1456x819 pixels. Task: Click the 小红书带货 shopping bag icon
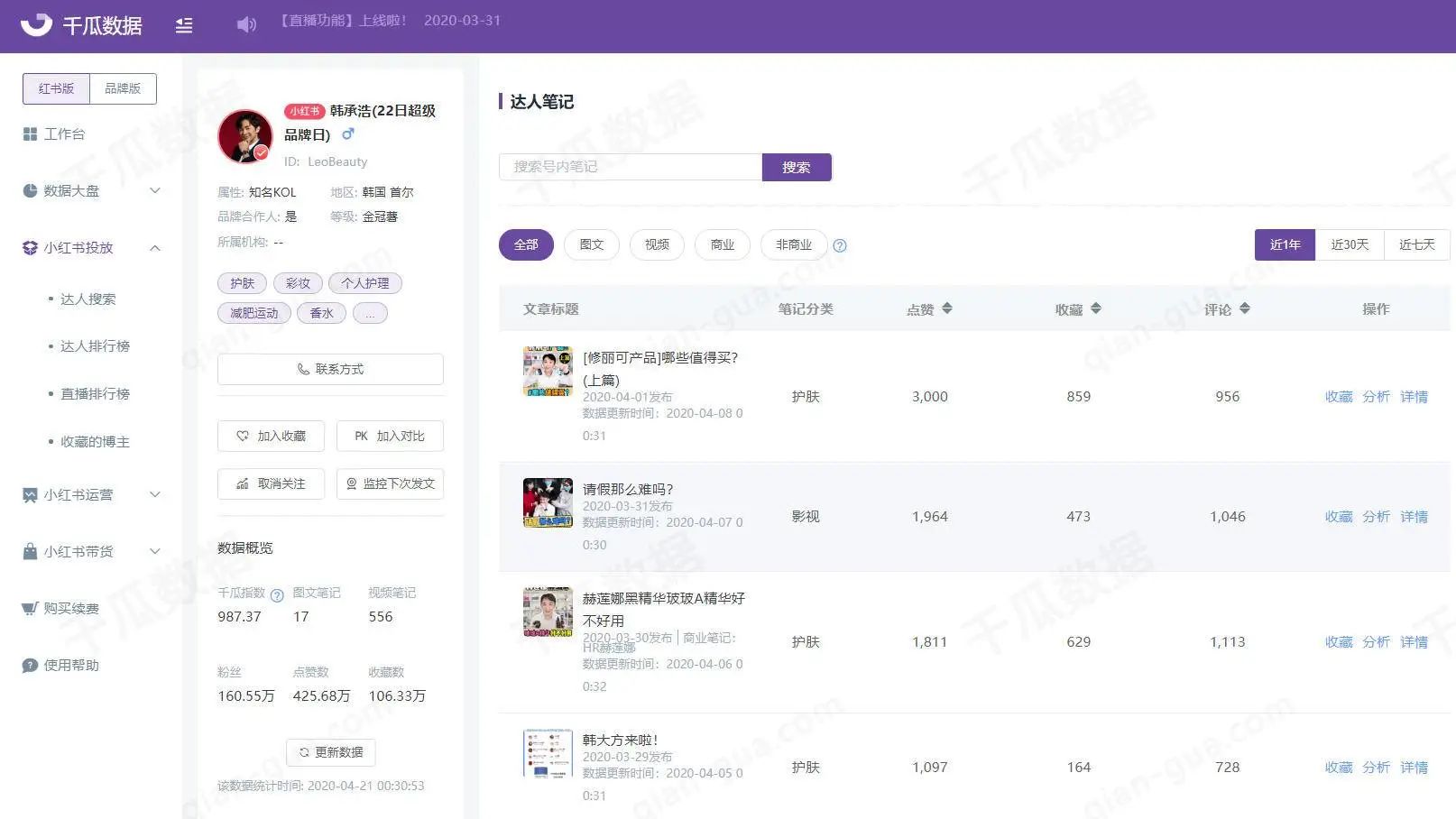pos(30,551)
